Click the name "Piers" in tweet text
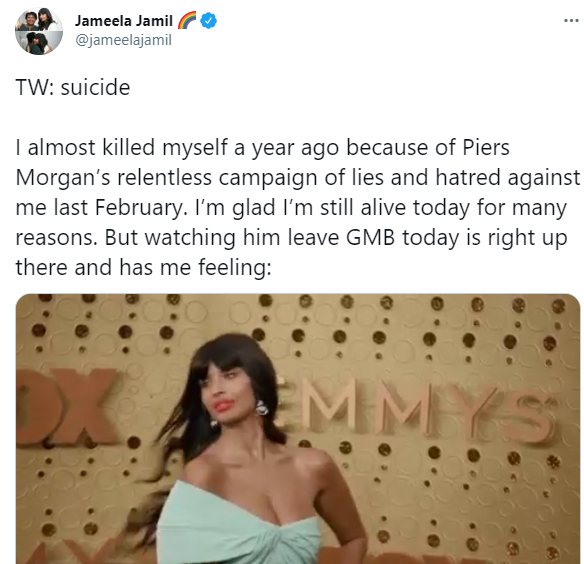The height and width of the screenshot is (564, 584). (486, 147)
